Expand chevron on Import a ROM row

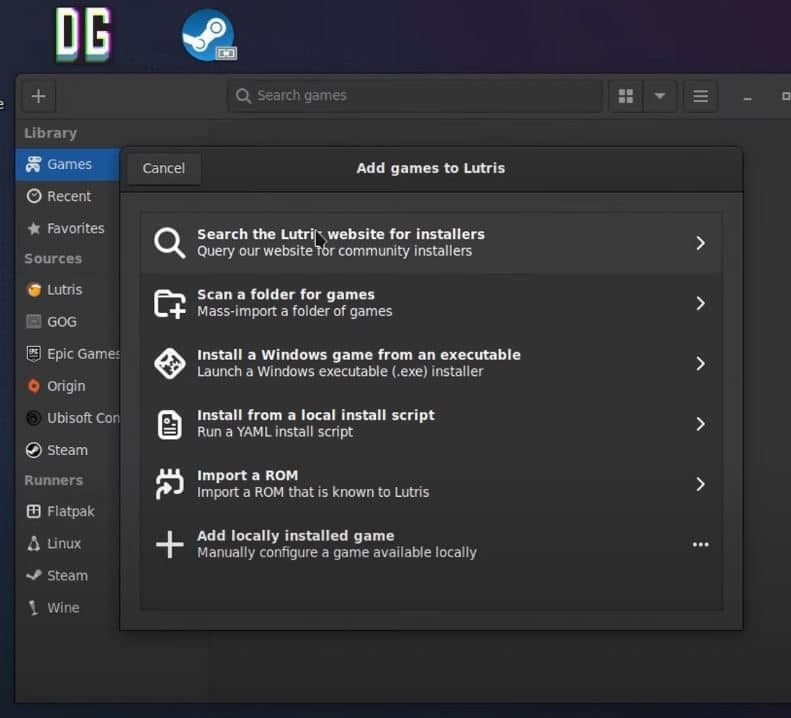(700, 484)
